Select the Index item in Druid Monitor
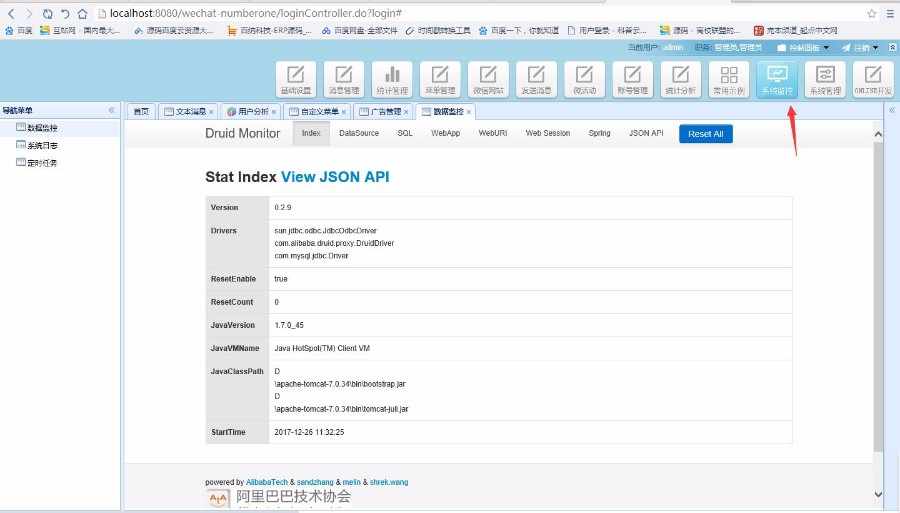This screenshot has width=900, height=513. (x=311, y=133)
